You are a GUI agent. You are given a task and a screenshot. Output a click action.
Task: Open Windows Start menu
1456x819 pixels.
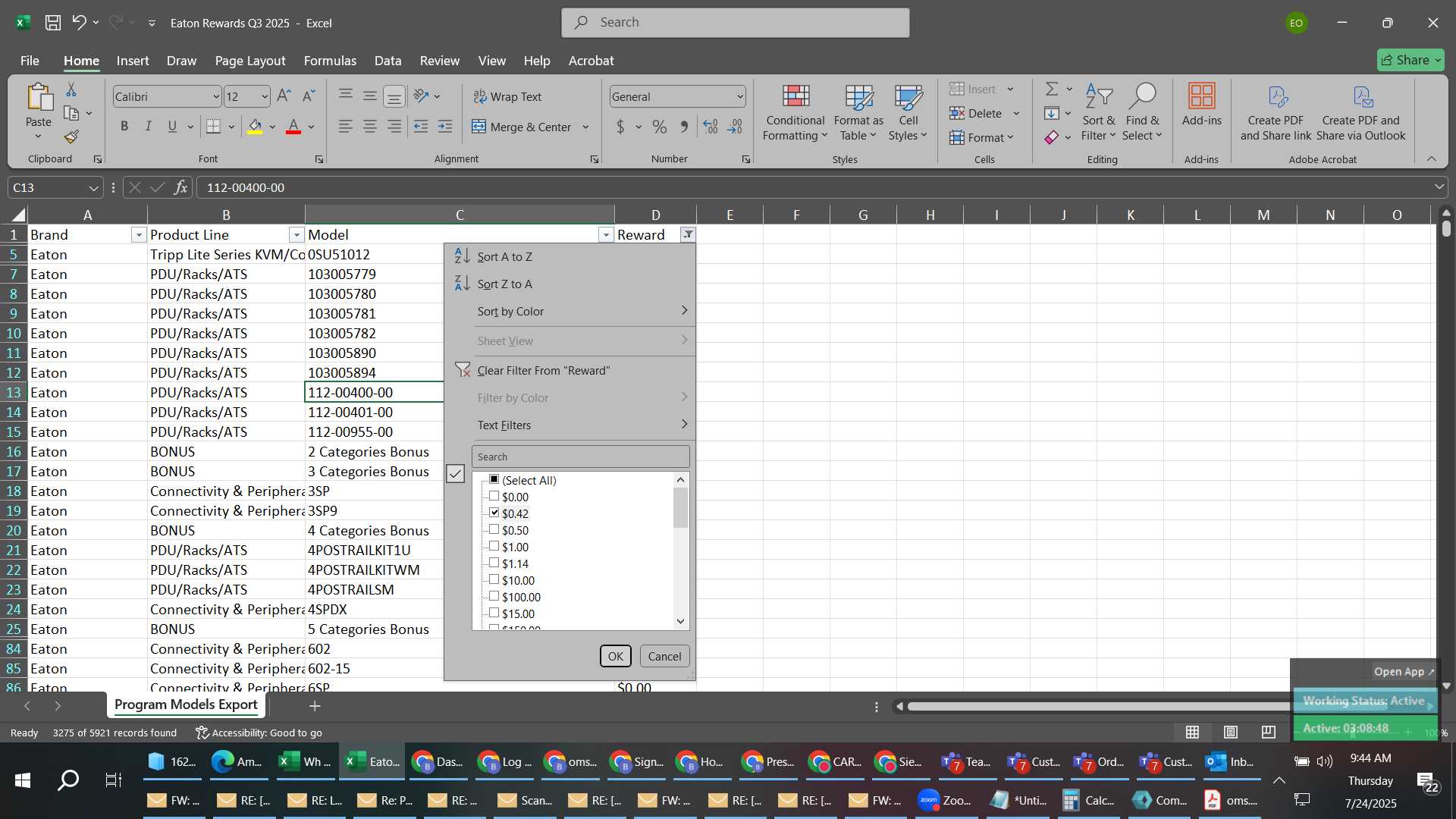(x=23, y=780)
